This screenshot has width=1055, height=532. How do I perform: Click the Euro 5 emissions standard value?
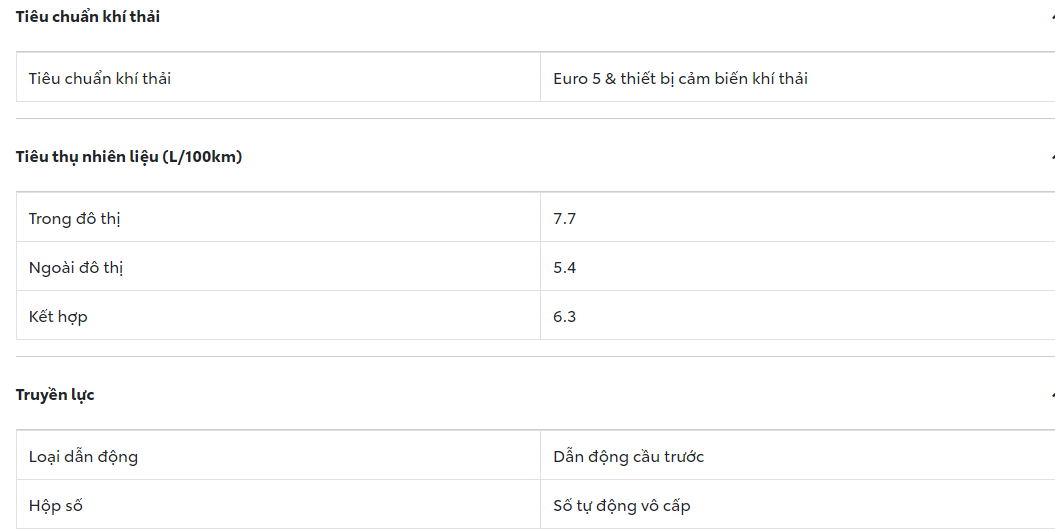pos(680,78)
